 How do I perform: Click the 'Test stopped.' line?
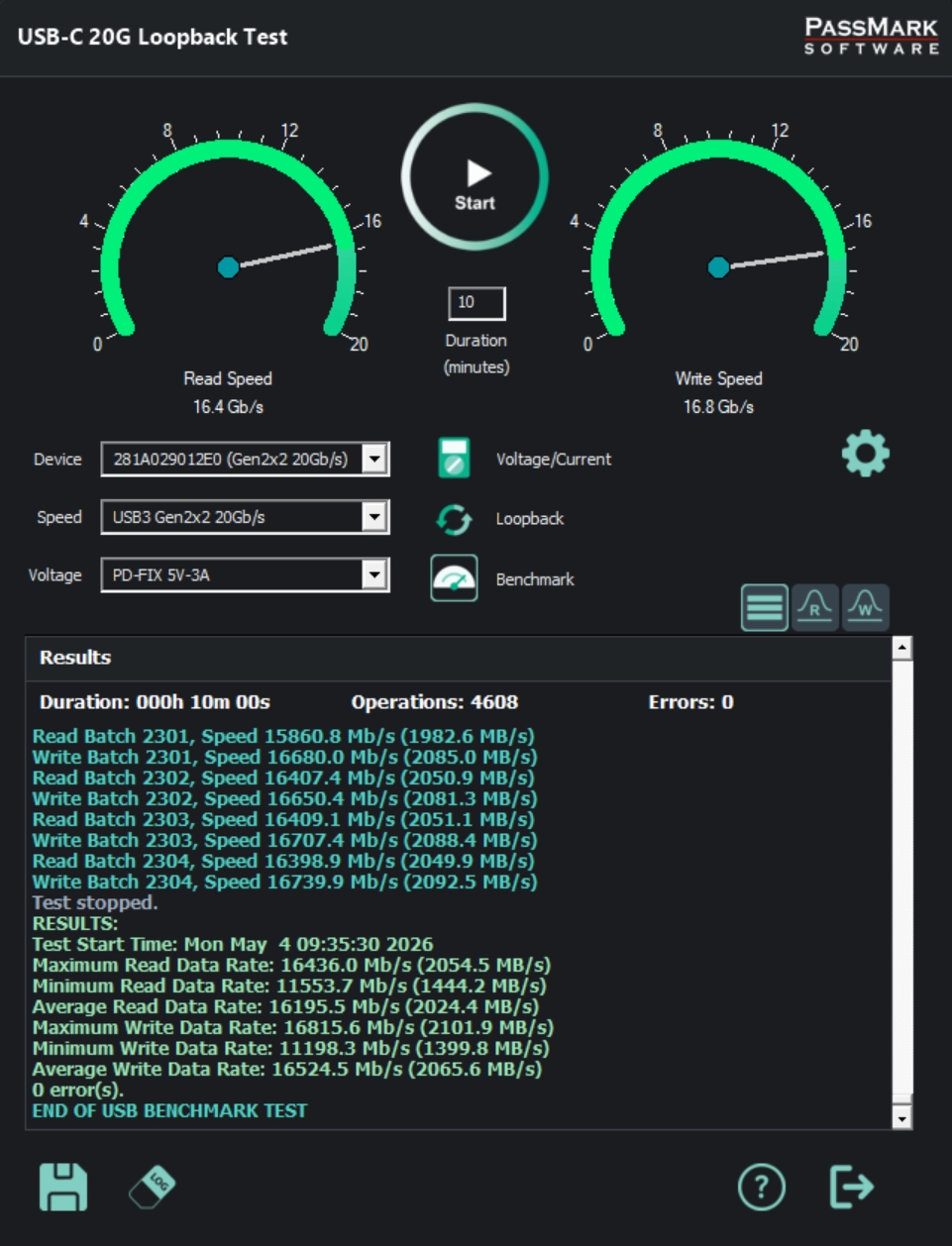tap(95, 902)
